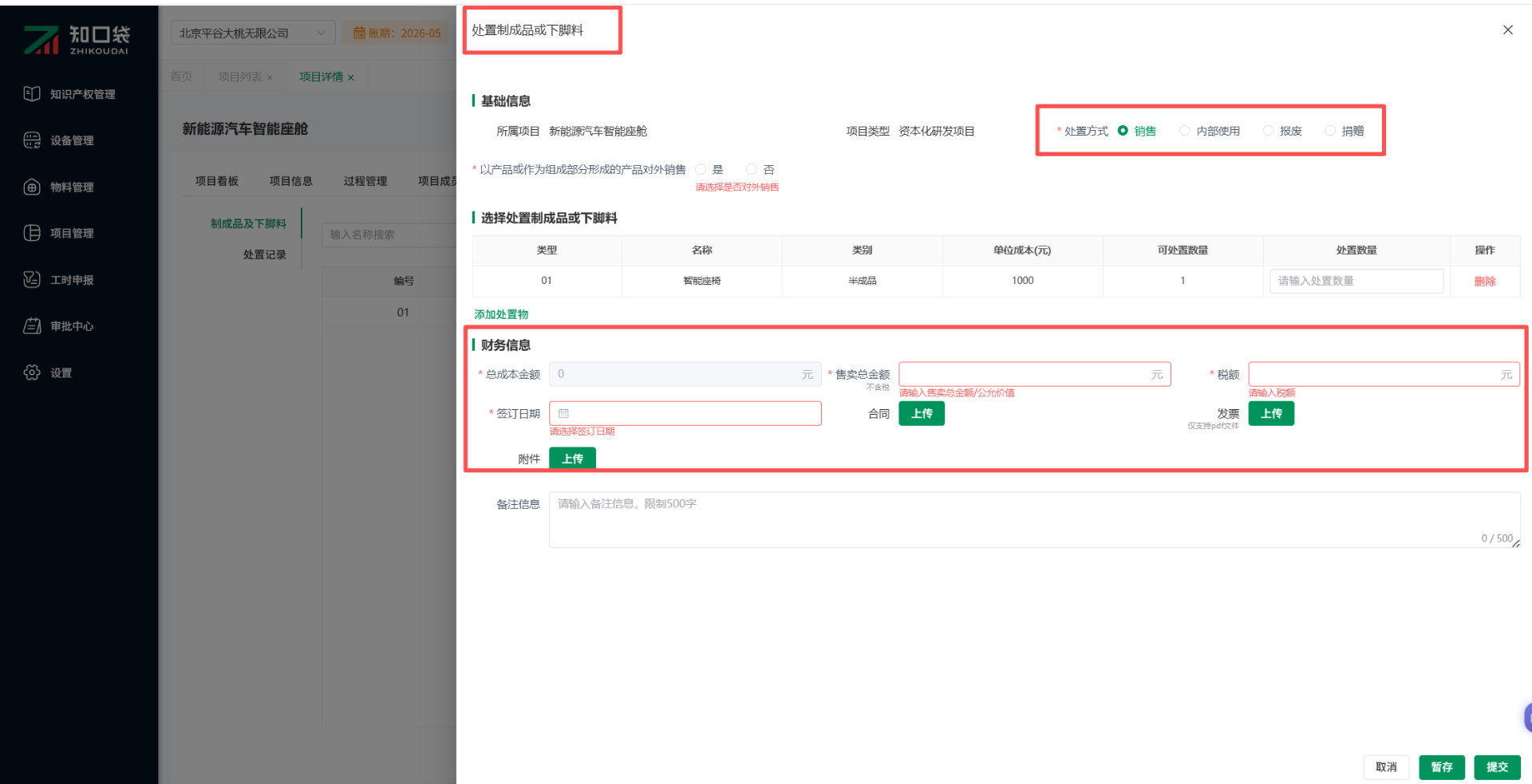Screen dimensions: 1532x784
Task: Click the 单位成本 value 1000
Action: [1022, 281]
